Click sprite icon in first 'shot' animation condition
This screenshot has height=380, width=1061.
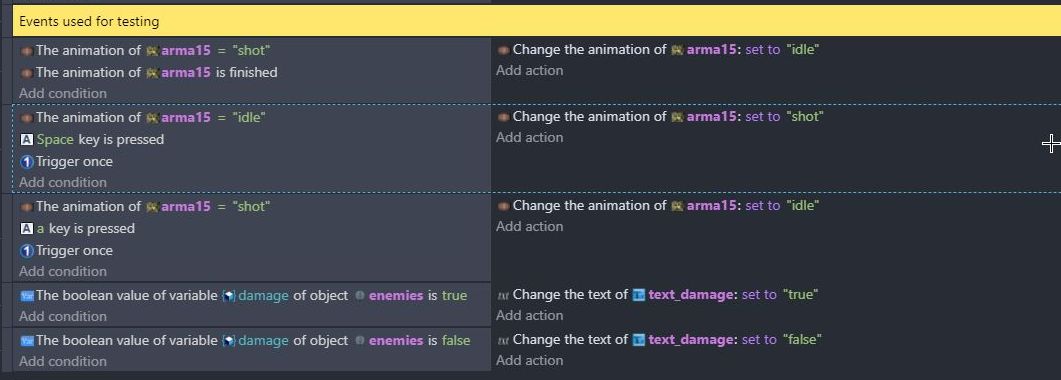26,51
